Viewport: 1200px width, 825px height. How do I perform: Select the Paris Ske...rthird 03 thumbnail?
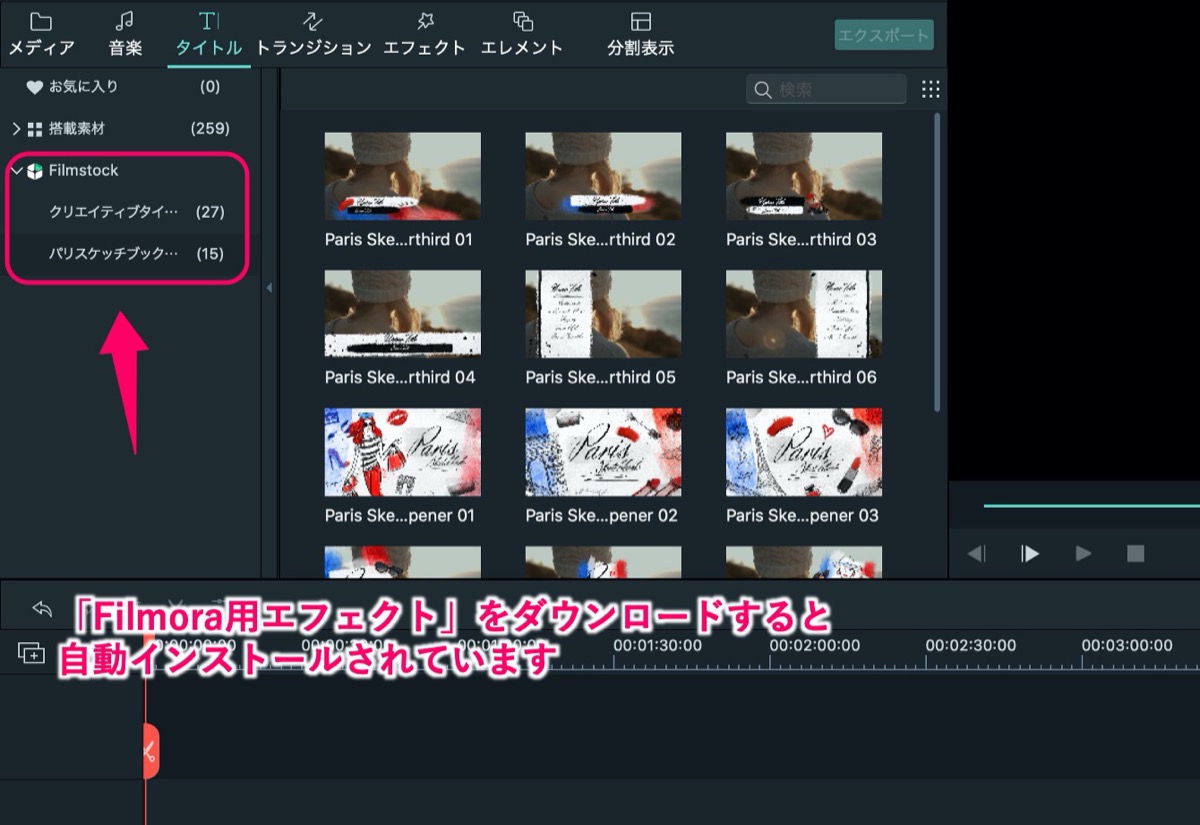(804, 176)
